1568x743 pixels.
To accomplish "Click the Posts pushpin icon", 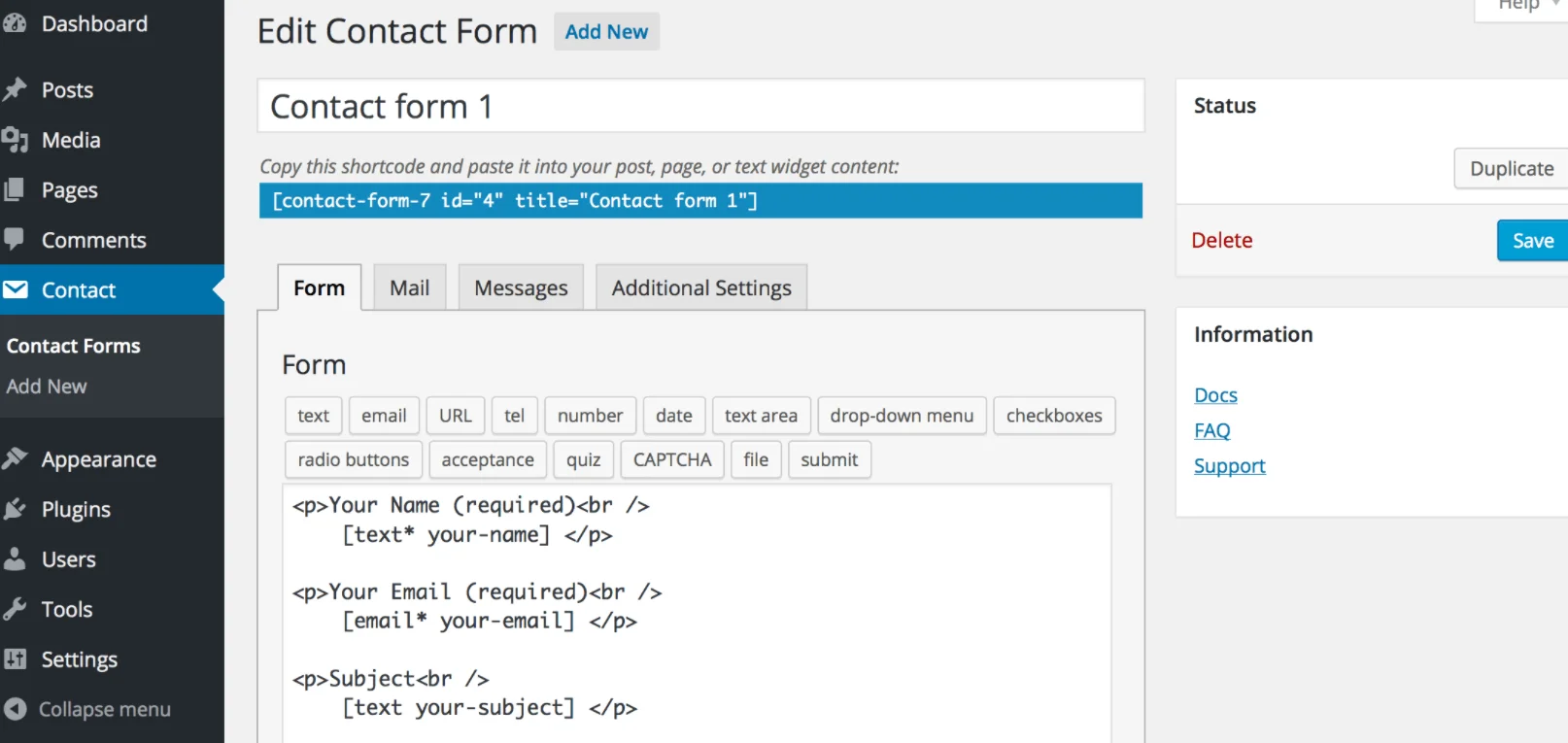I will point(15,90).
